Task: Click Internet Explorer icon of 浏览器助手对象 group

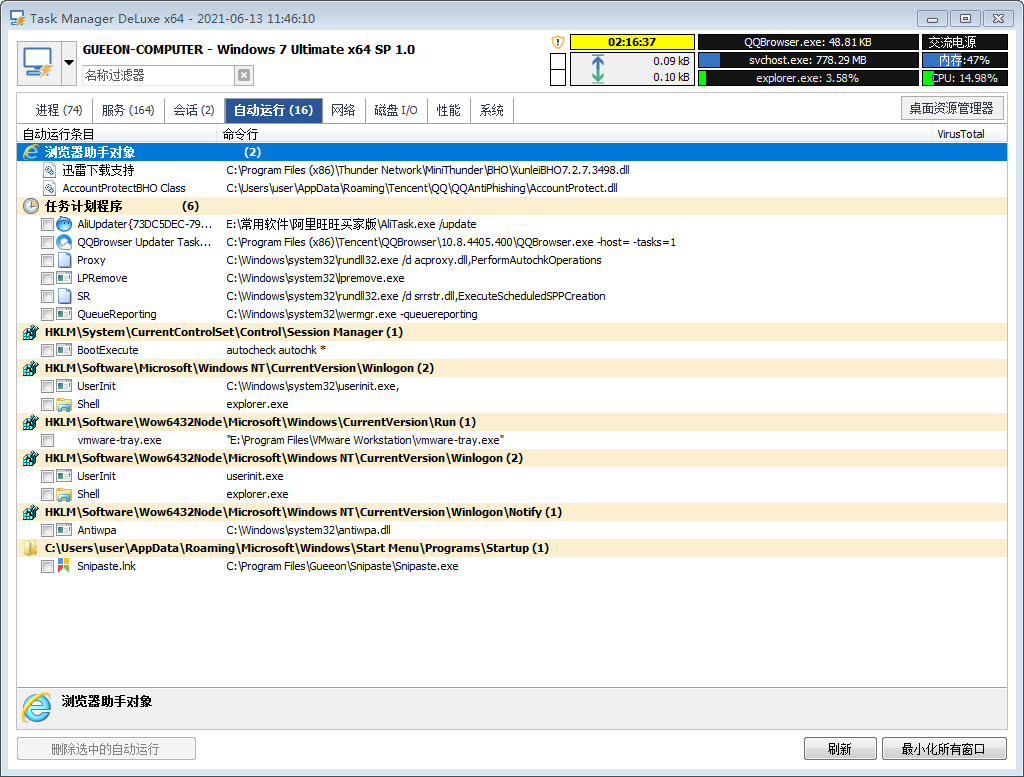Action: click(31, 152)
